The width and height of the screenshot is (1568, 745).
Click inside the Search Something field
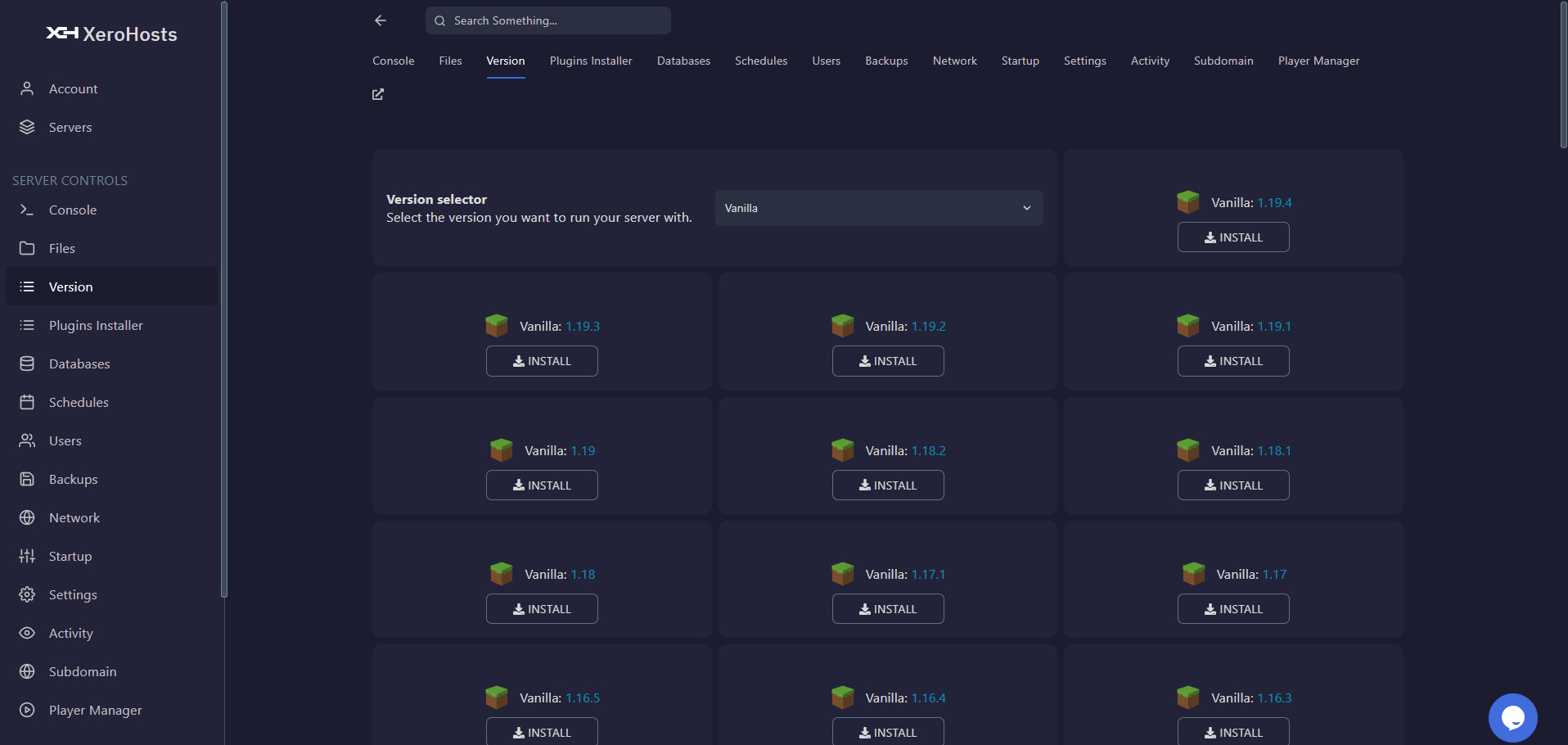click(547, 20)
